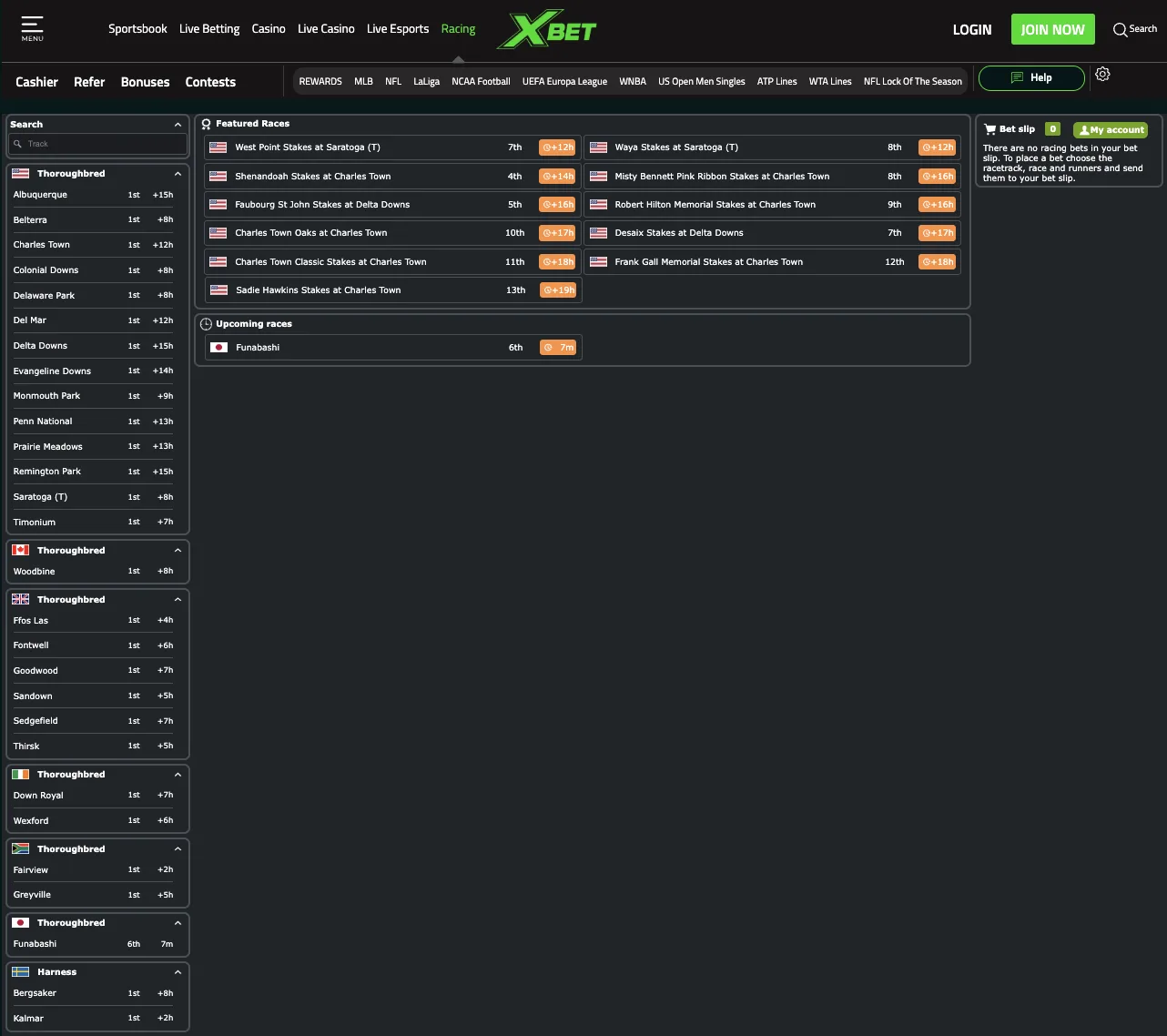Click the bet slip count badge
Viewport: 1167px width, 1036px height.
pyautogui.click(x=1052, y=129)
